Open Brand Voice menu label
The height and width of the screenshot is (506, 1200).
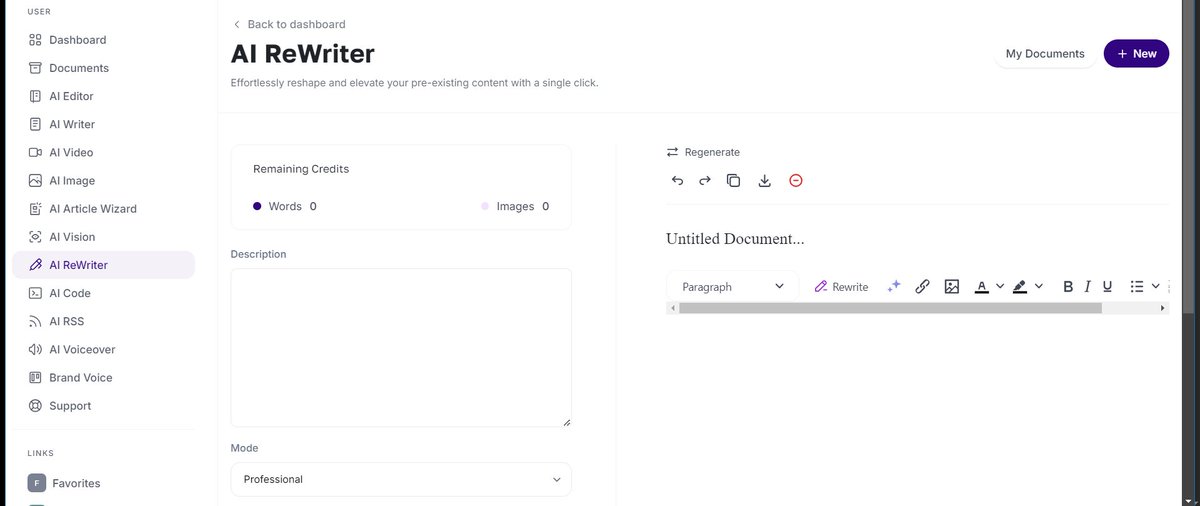pos(81,377)
